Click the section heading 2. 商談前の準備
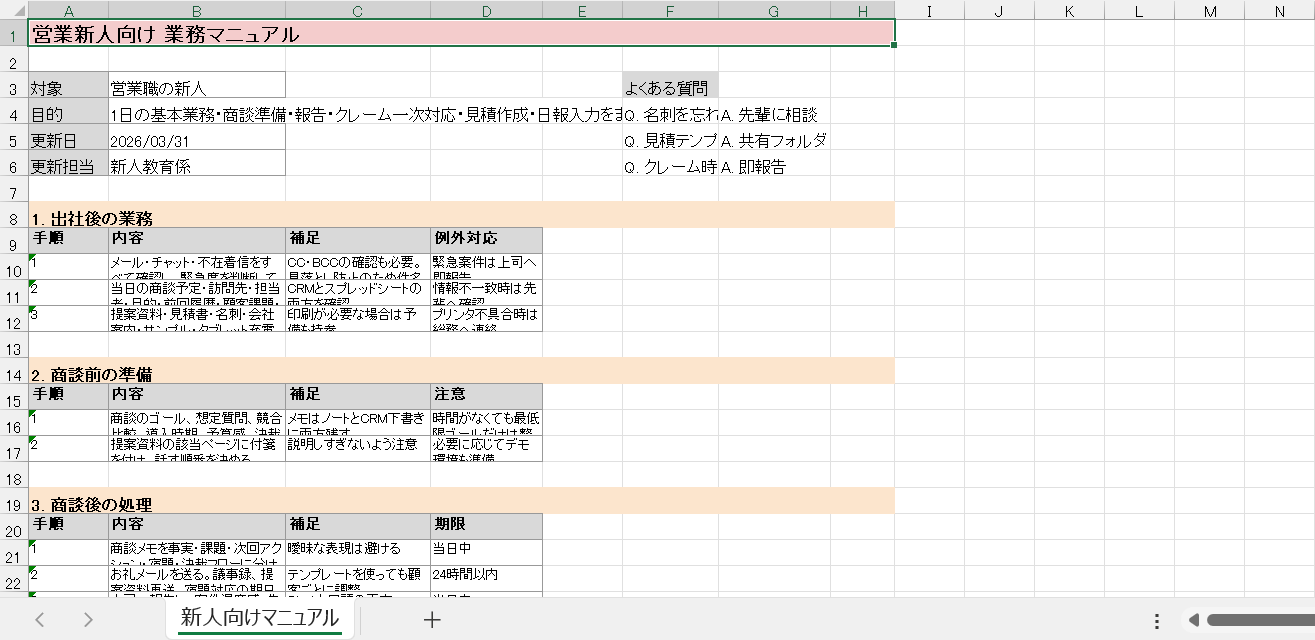The height and width of the screenshot is (640, 1315). point(461,371)
